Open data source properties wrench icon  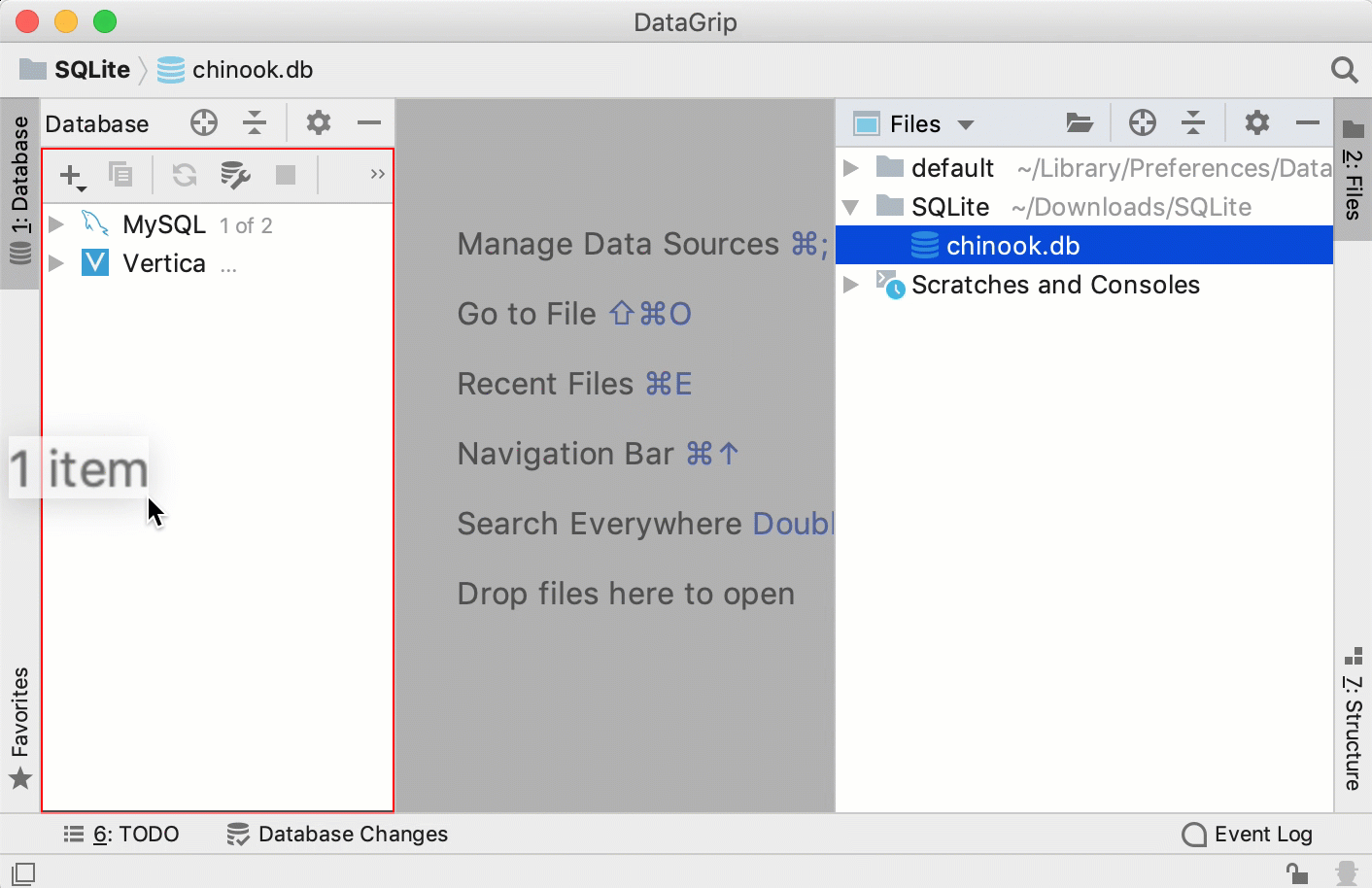point(235,175)
